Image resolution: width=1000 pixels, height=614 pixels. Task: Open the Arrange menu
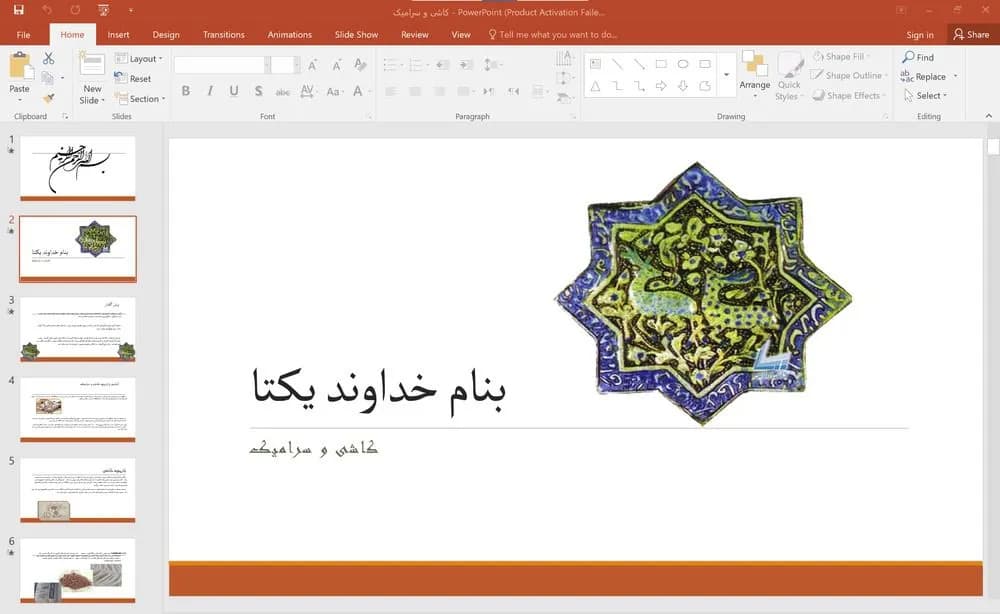pyautogui.click(x=754, y=75)
